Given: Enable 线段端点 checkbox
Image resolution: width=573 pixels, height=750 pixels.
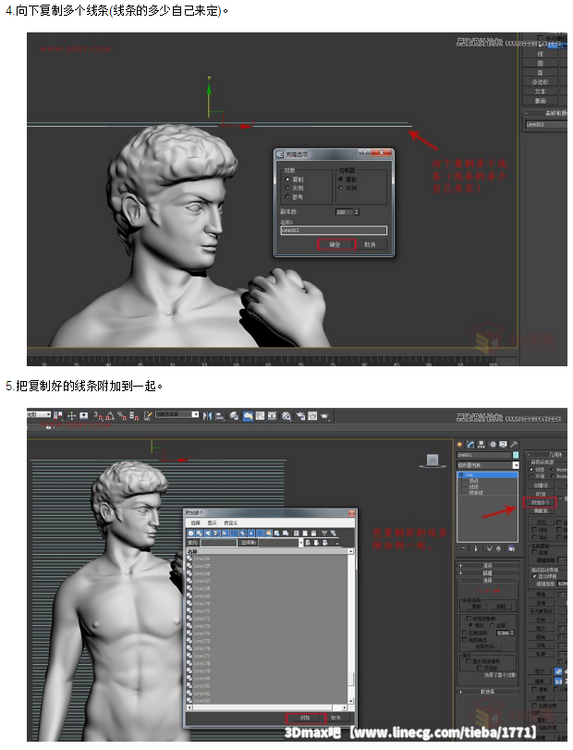Looking at the screenshot, I should coord(464,640).
